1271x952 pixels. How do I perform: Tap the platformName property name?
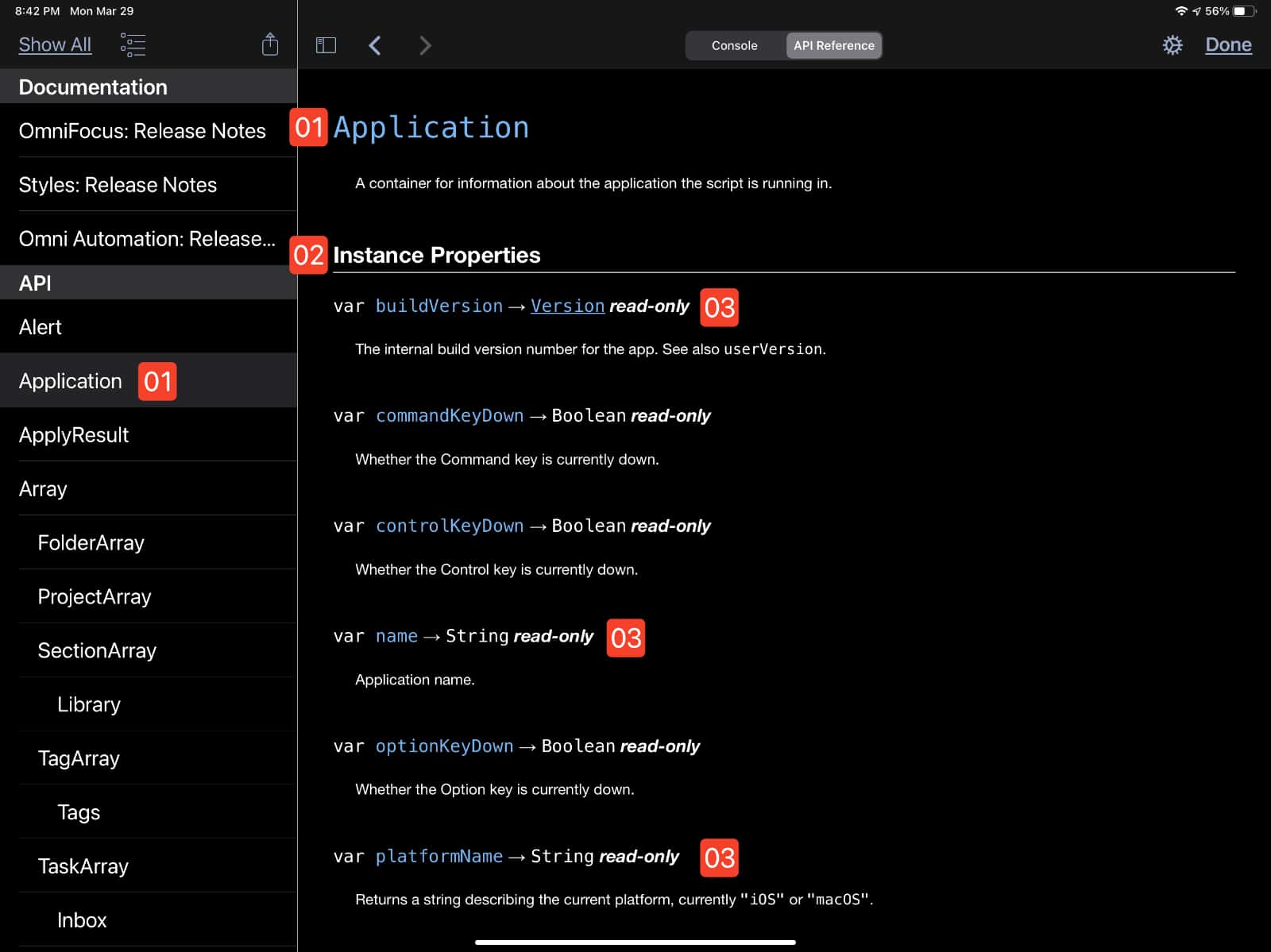click(438, 856)
